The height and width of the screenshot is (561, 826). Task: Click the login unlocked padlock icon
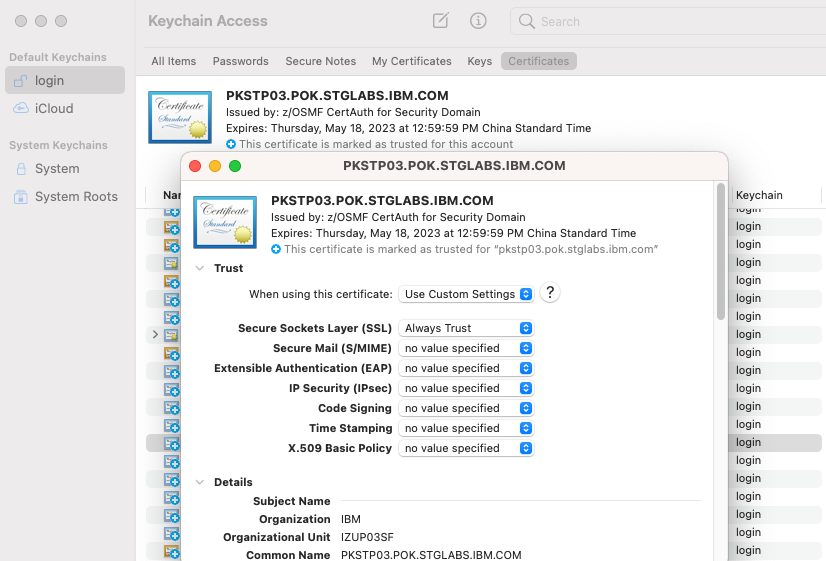tap(21, 81)
